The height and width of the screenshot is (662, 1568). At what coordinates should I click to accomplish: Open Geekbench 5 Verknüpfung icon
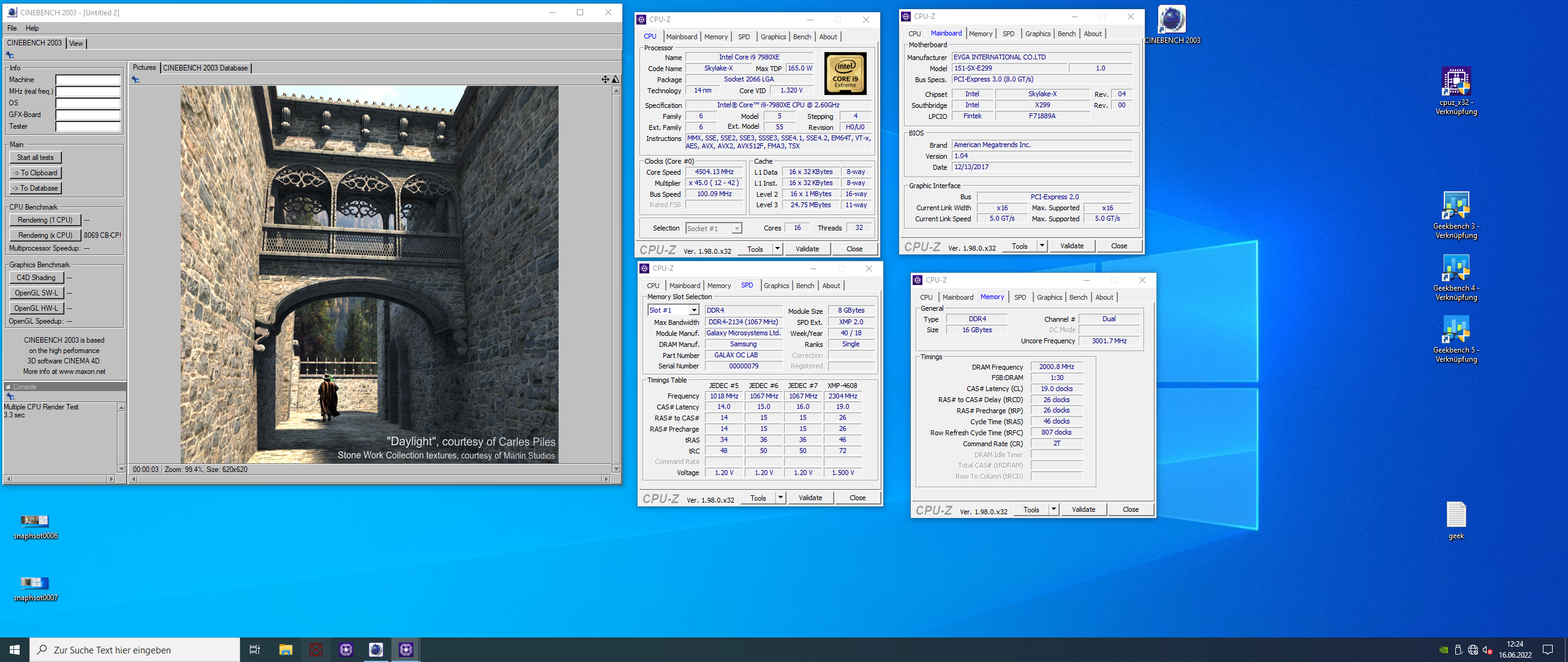coord(1456,338)
